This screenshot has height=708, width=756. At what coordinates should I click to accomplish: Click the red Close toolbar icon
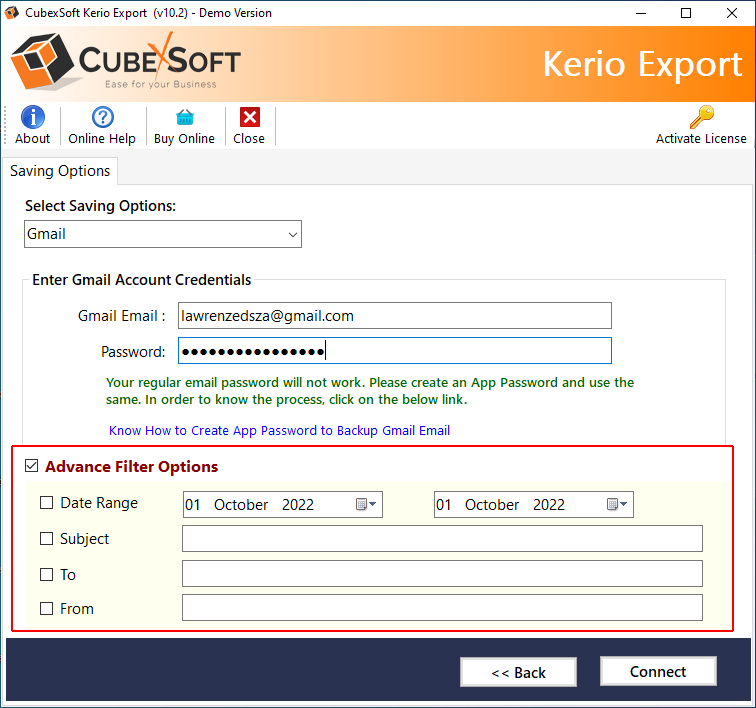[x=249, y=117]
